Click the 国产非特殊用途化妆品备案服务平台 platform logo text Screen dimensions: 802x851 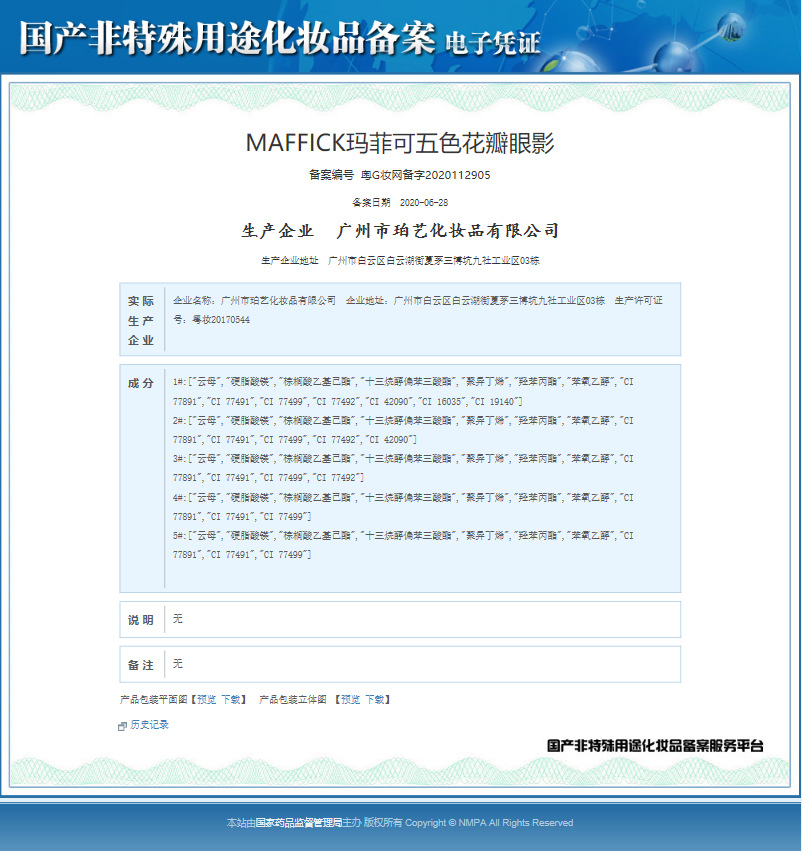pyautogui.click(x=655, y=746)
